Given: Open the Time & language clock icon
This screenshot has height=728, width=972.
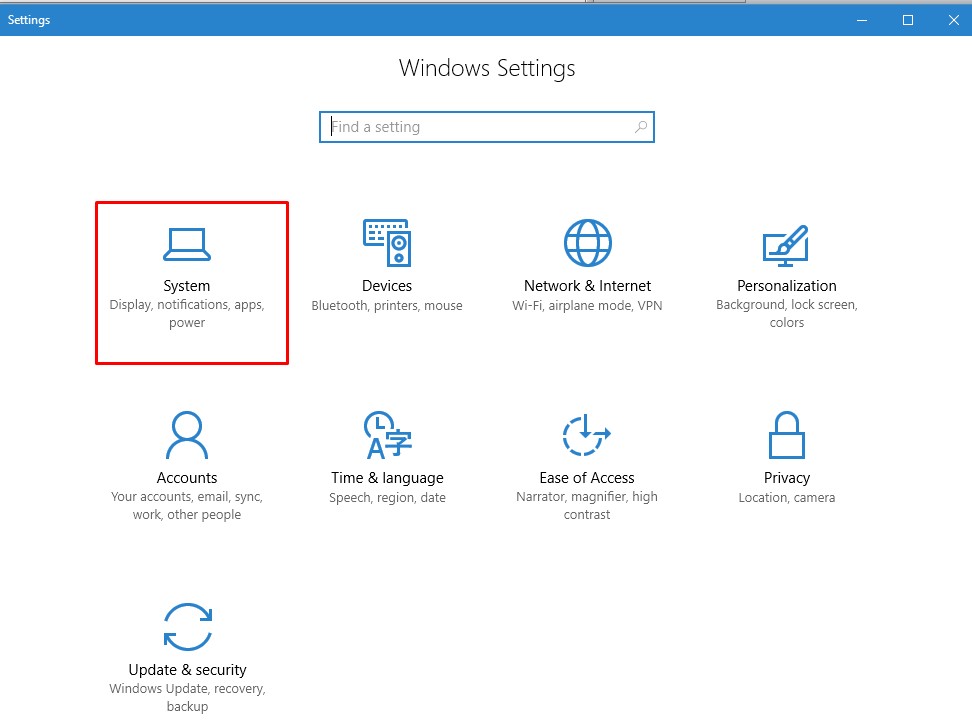Looking at the screenshot, I should [387, 435].
